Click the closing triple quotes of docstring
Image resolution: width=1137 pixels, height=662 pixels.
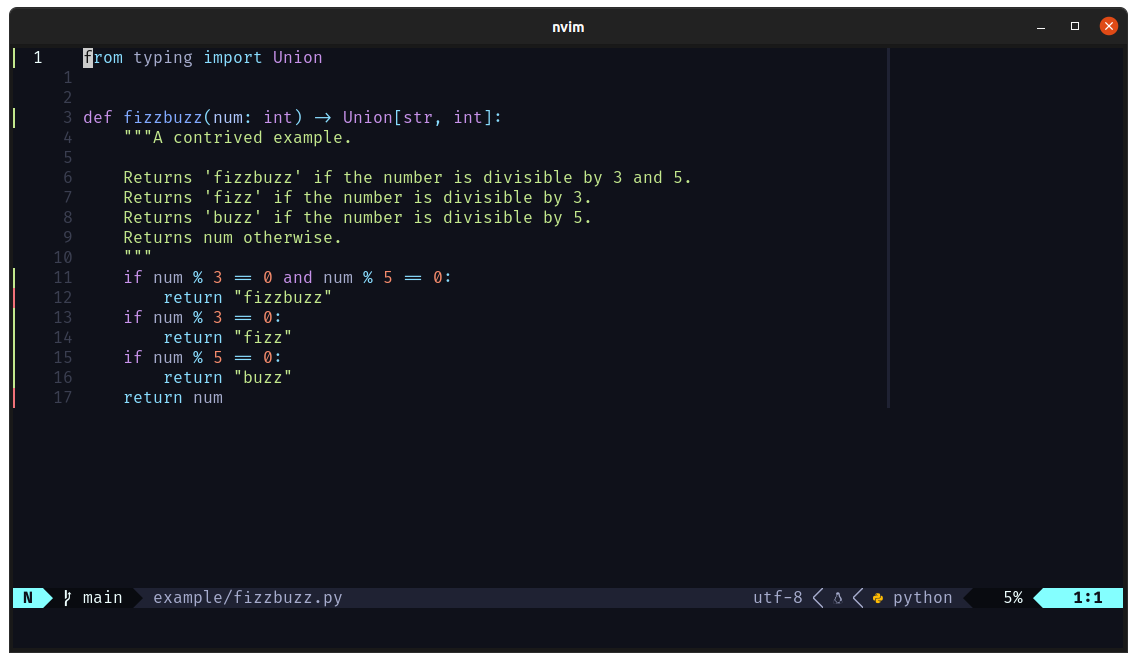(x=137, y=255)
